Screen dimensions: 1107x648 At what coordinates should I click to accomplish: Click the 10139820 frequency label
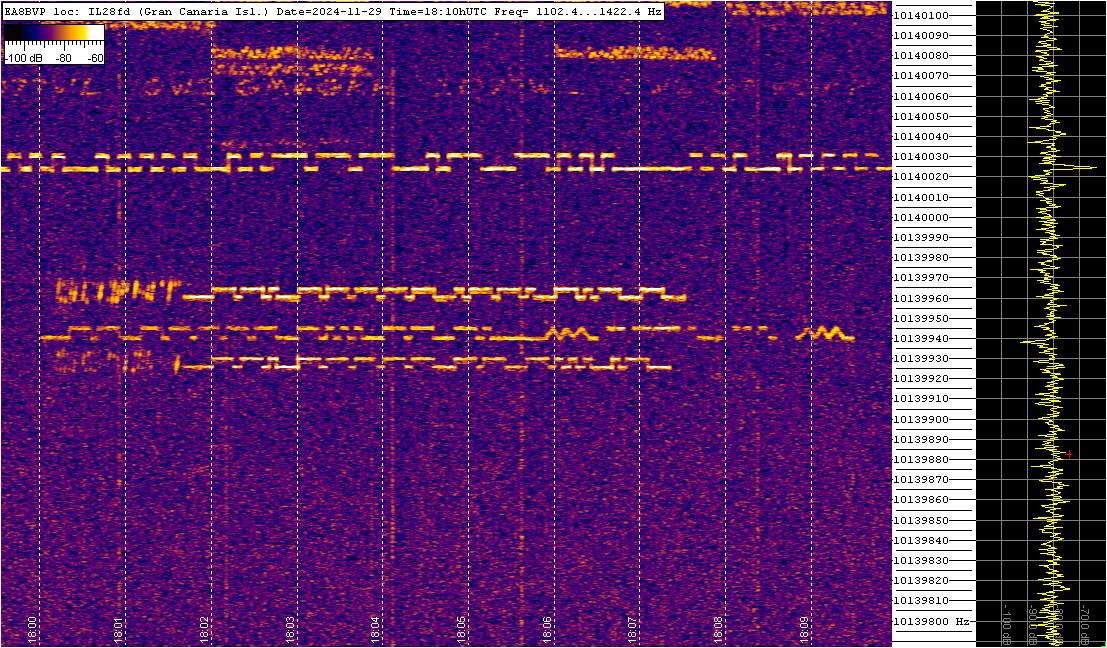[x=921, y=580]
